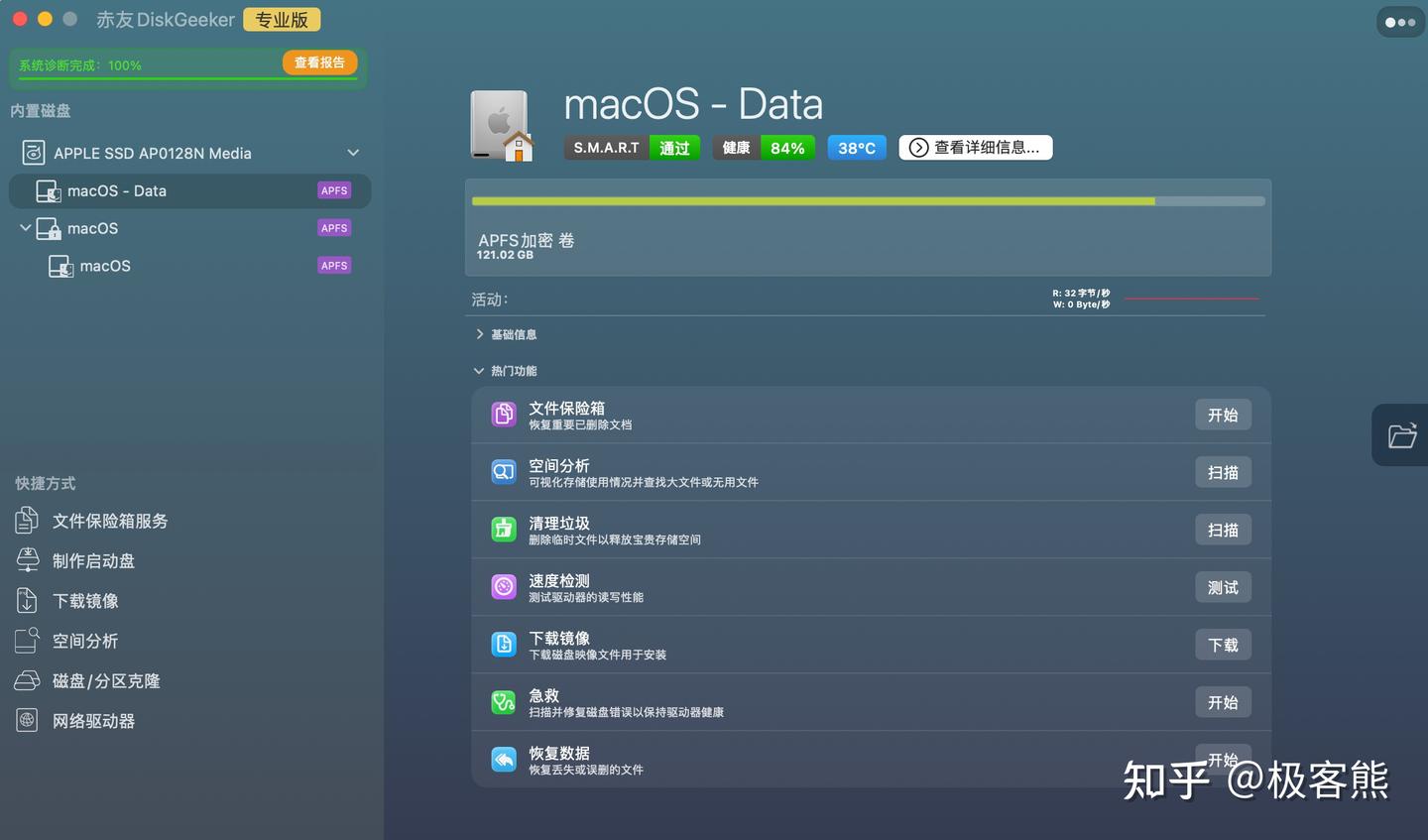Click the File Vault (文件保险箱) purple icon
This screenshot has width=1428, height=840.
point(504,415)
